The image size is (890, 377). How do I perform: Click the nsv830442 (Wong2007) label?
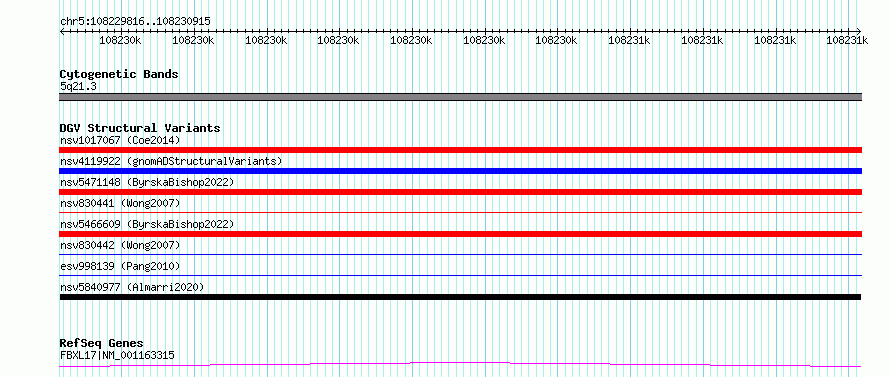pos(120,245)
